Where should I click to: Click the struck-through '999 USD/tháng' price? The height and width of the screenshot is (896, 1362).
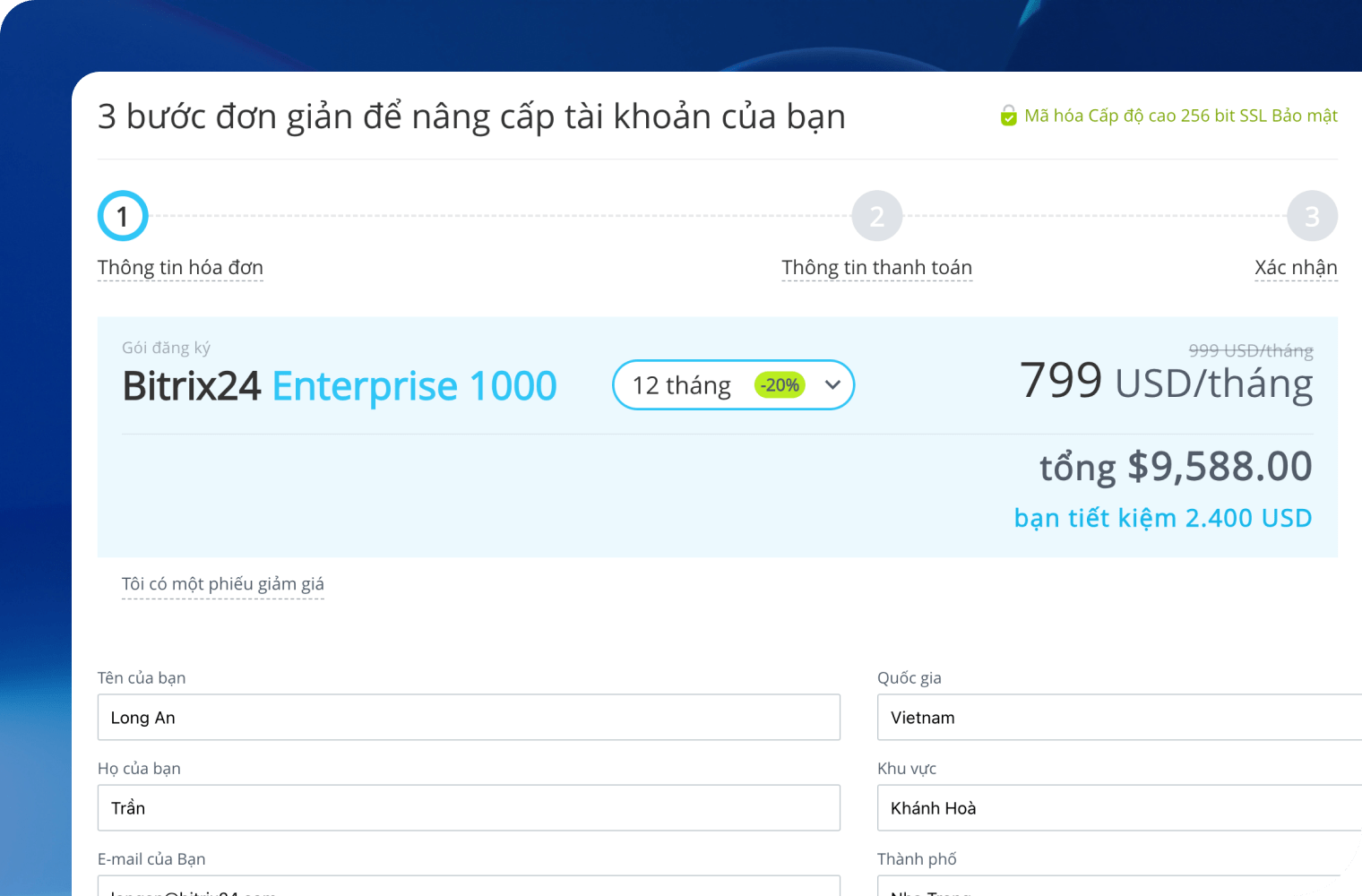1251,350
